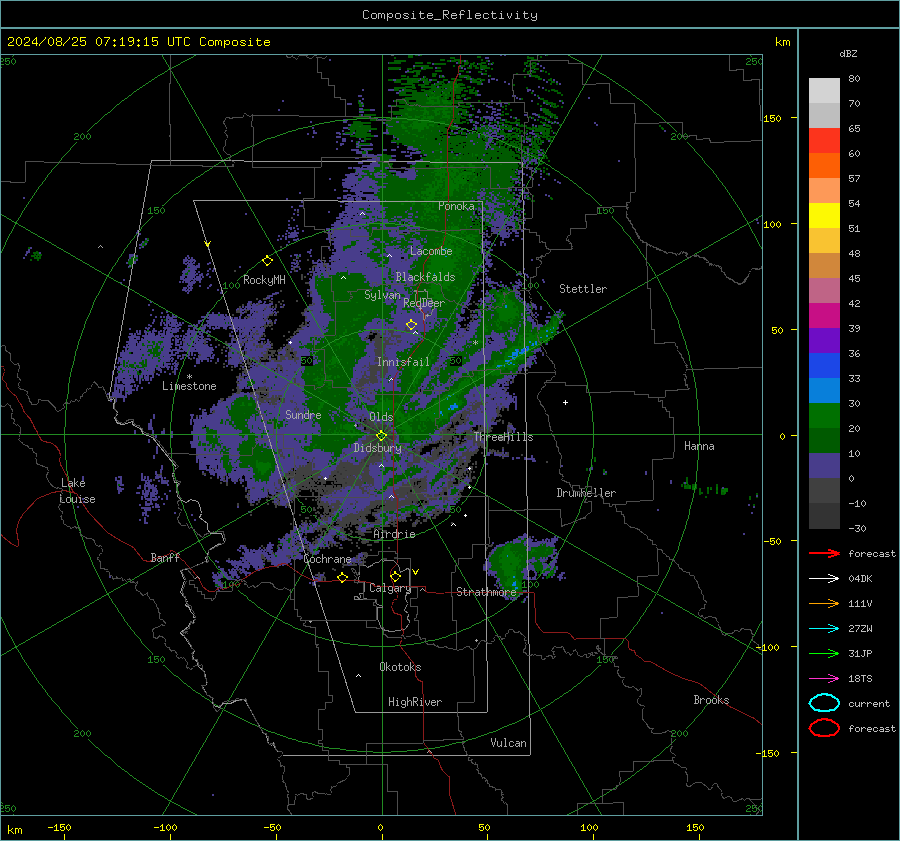
Task: Click the red forecast arrow in legend
Action: [824, 553]
